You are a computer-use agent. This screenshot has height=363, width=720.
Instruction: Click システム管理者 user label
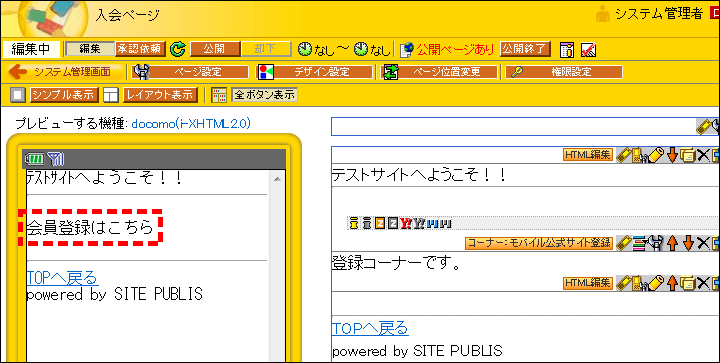658,14
